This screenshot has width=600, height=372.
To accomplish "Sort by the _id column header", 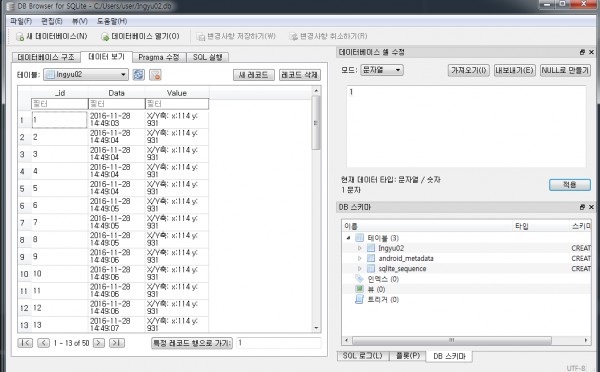I will pyautogui.click(x=60, y=93).
